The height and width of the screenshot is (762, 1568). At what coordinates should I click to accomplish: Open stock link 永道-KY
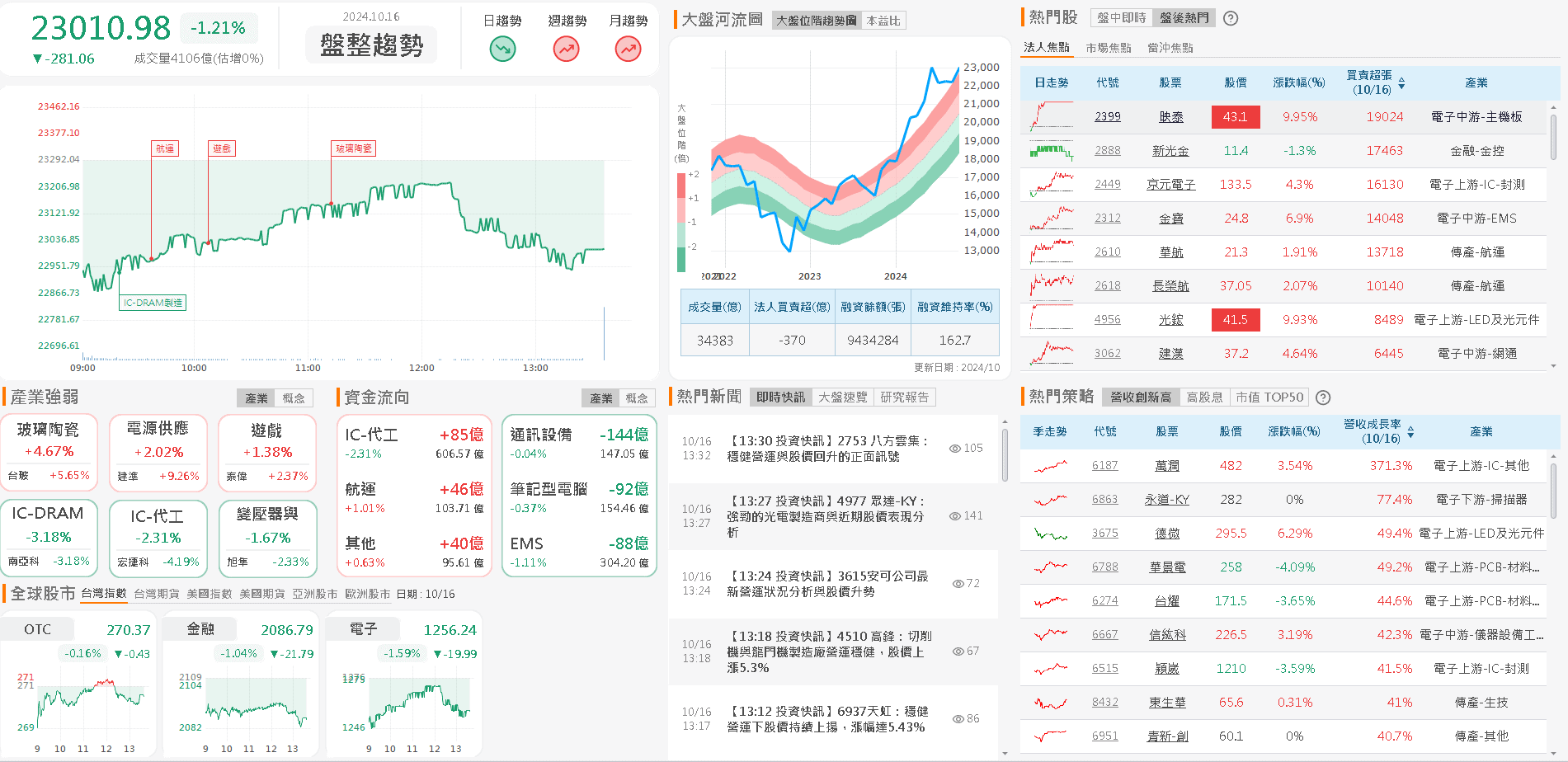[x=1167, y=500]
